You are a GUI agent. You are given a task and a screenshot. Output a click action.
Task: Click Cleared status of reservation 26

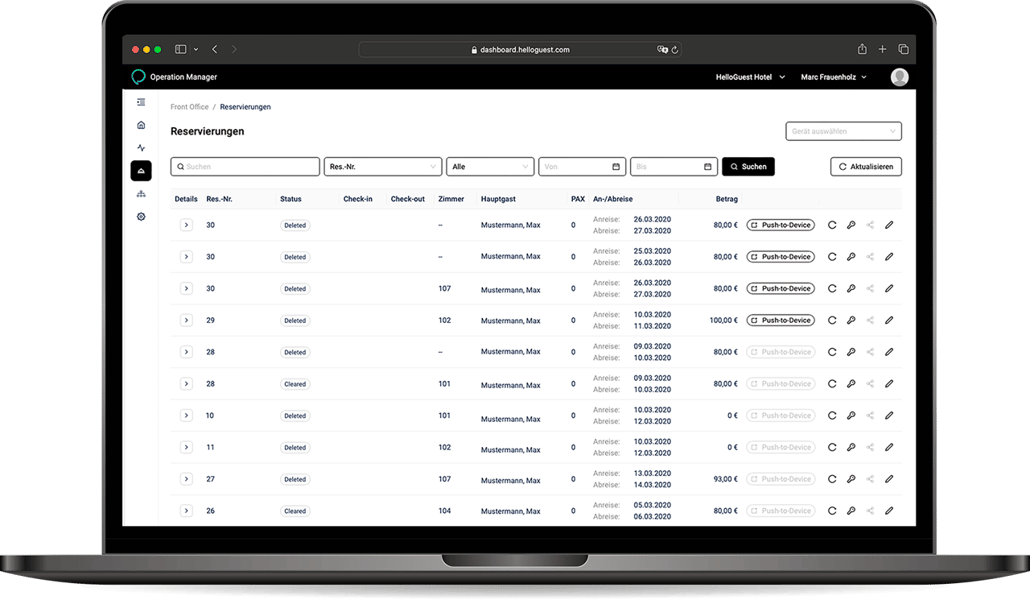coord(295,511)
